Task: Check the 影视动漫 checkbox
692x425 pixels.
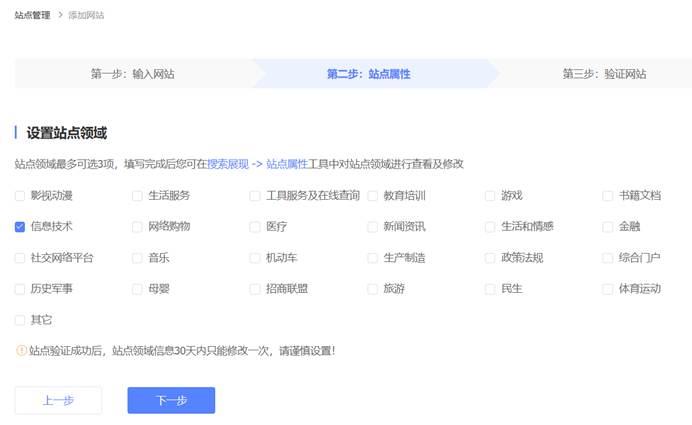Action: pyautogui.click(x=20, y=196)
